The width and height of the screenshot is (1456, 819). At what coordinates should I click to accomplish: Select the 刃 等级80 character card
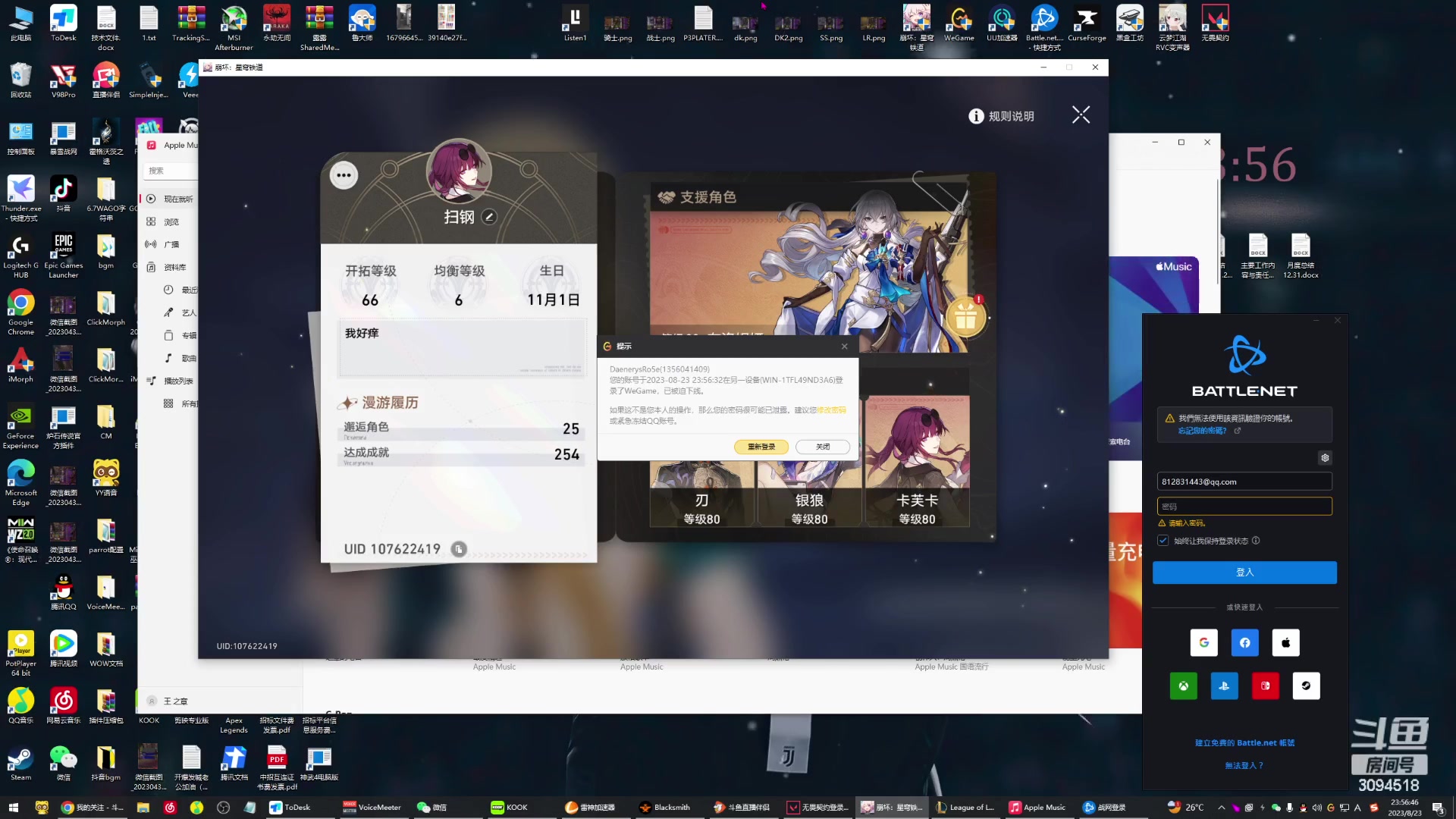702,493
